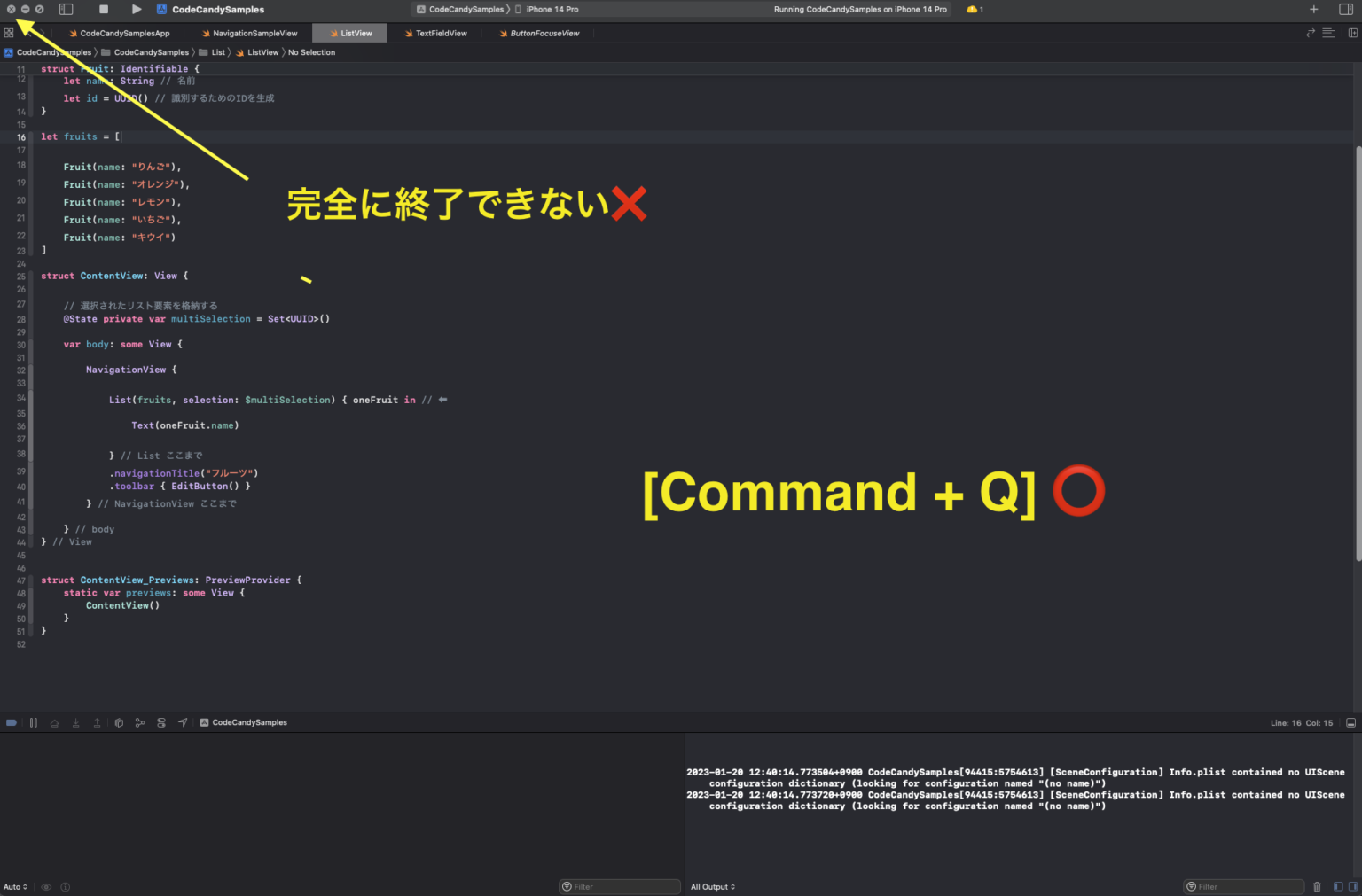Click the cloud status indicator in the toolbar
This screenshot has height=896, width=1362.
pos(972,9)
